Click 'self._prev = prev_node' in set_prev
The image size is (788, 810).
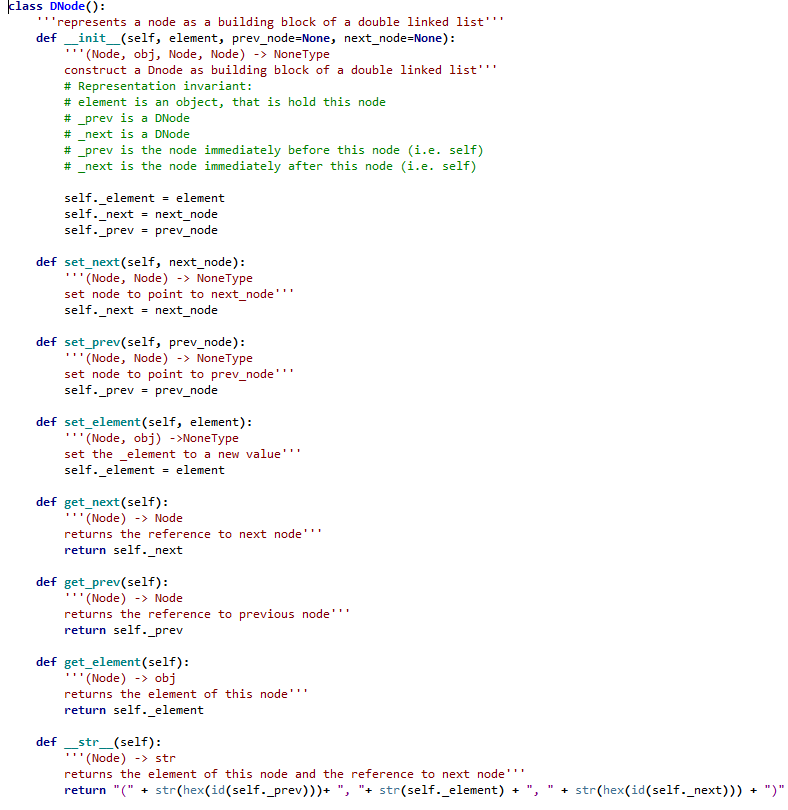141,391
